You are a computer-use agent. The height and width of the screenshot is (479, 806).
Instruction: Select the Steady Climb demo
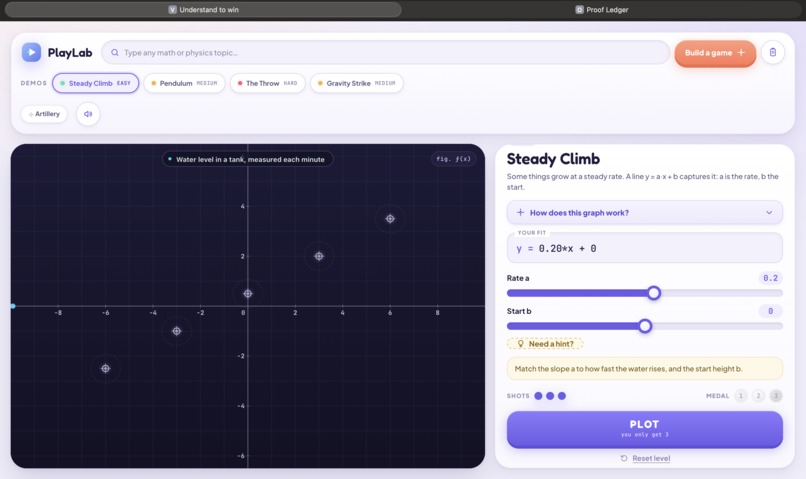click(96, 83)
